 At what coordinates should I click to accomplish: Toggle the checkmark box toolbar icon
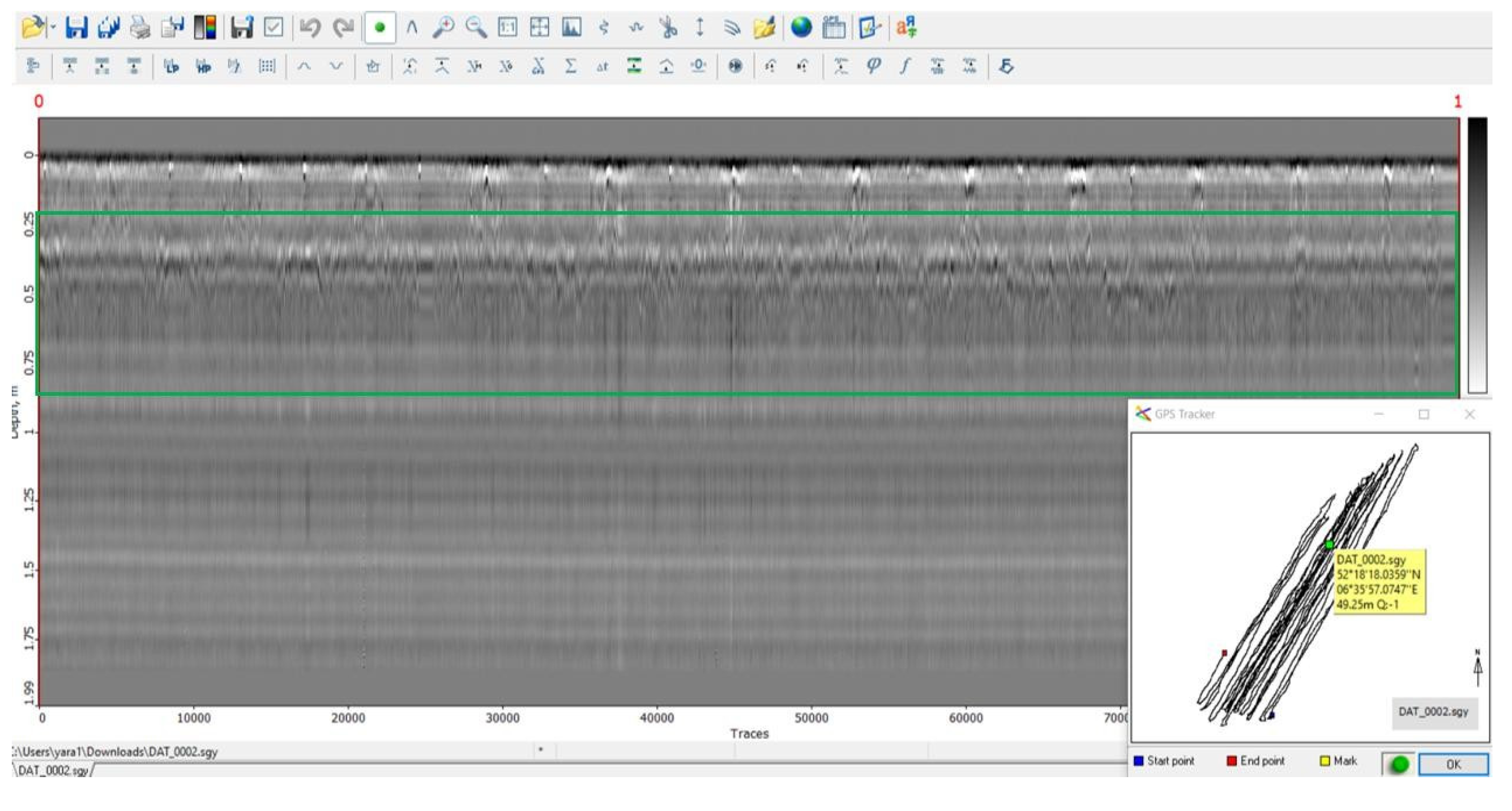click(274, 28)
